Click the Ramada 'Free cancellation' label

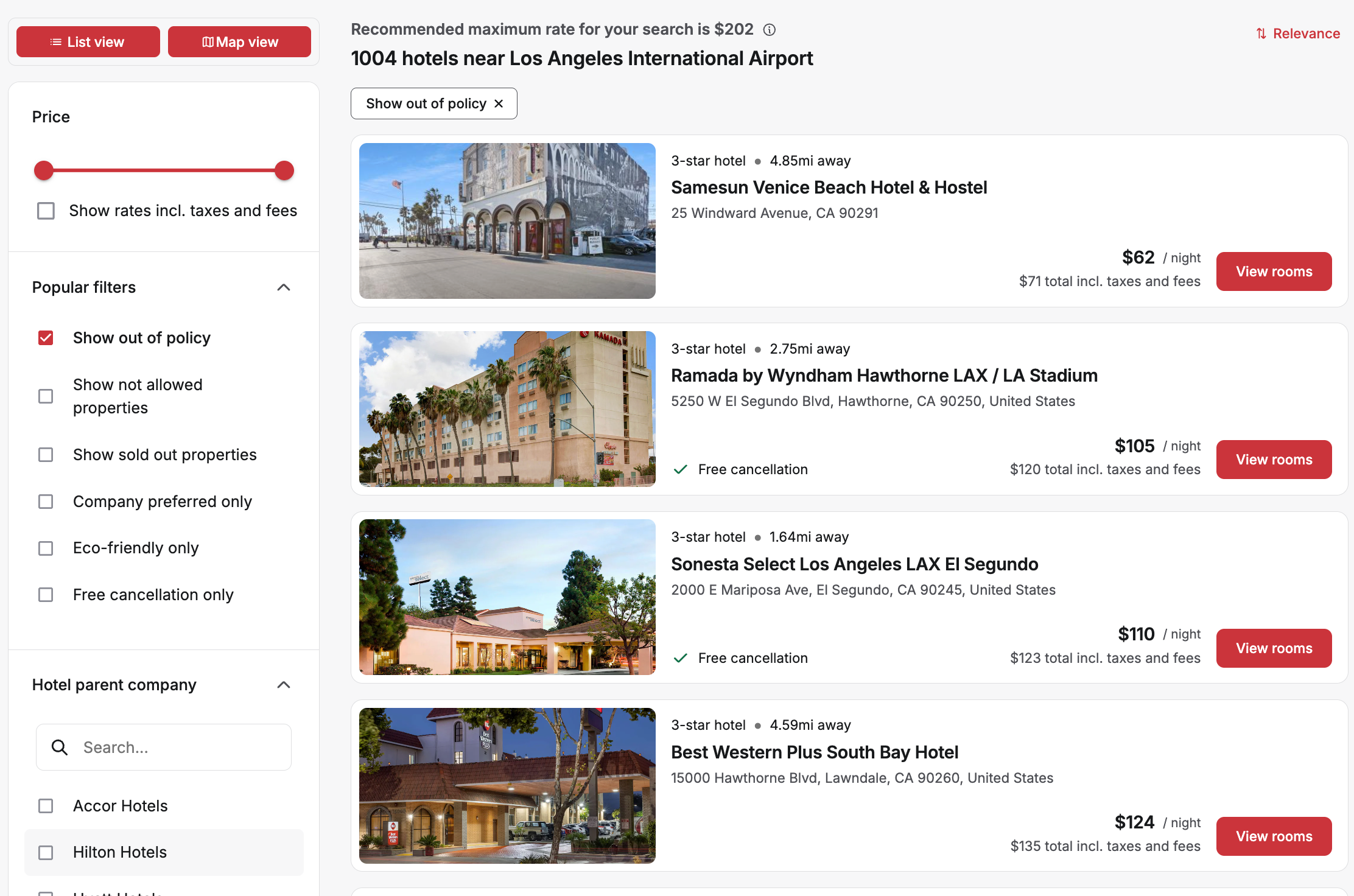pyautogui.click(x=753, y=469)
